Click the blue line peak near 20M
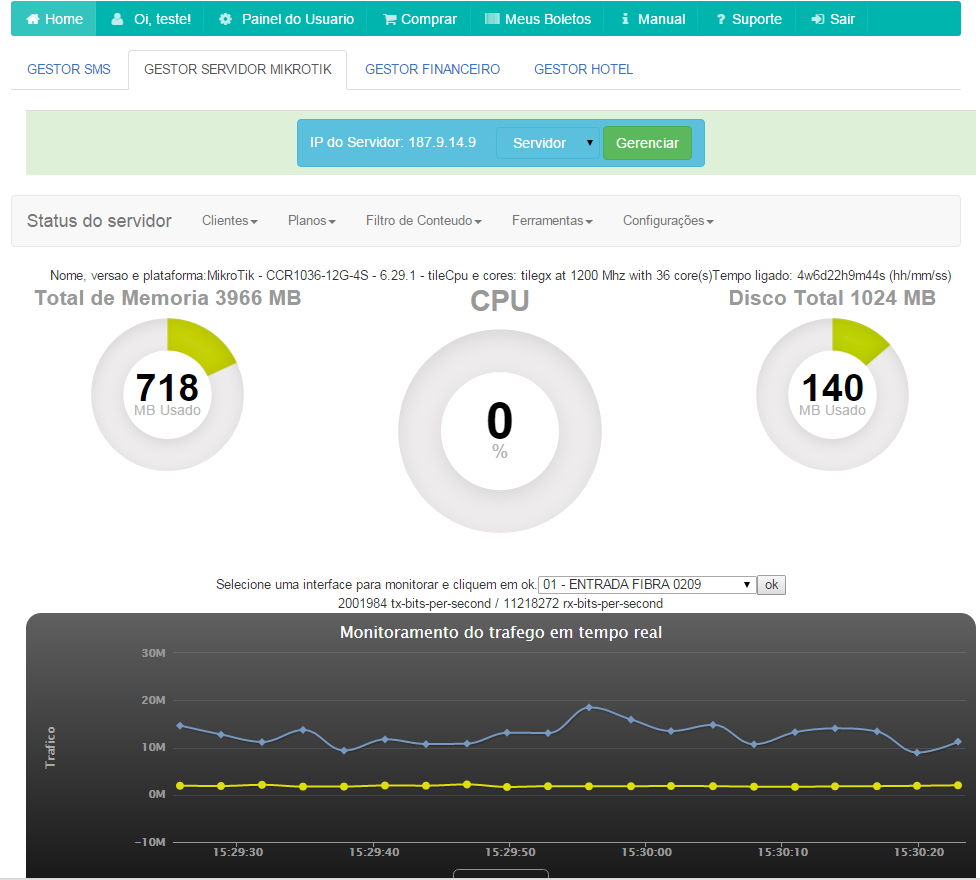Viewport: 980px width, 880px height. tap(589, 708)
